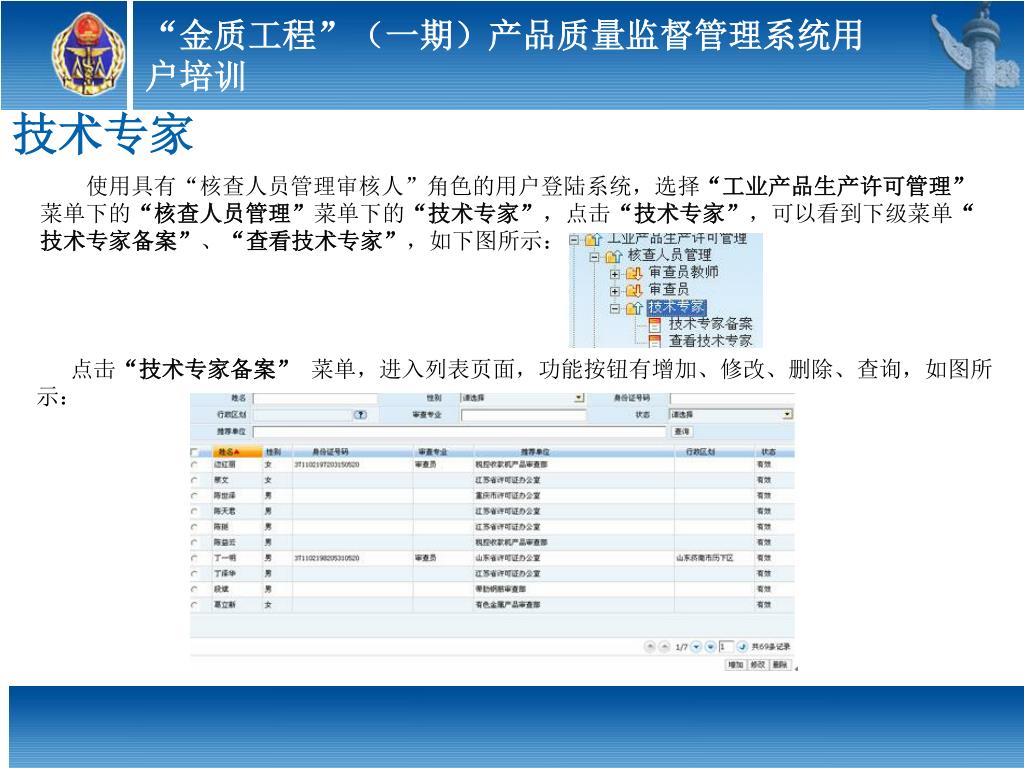Go to the last page of the table
This screenshot has height=768, width=1024.
[711, 647]
